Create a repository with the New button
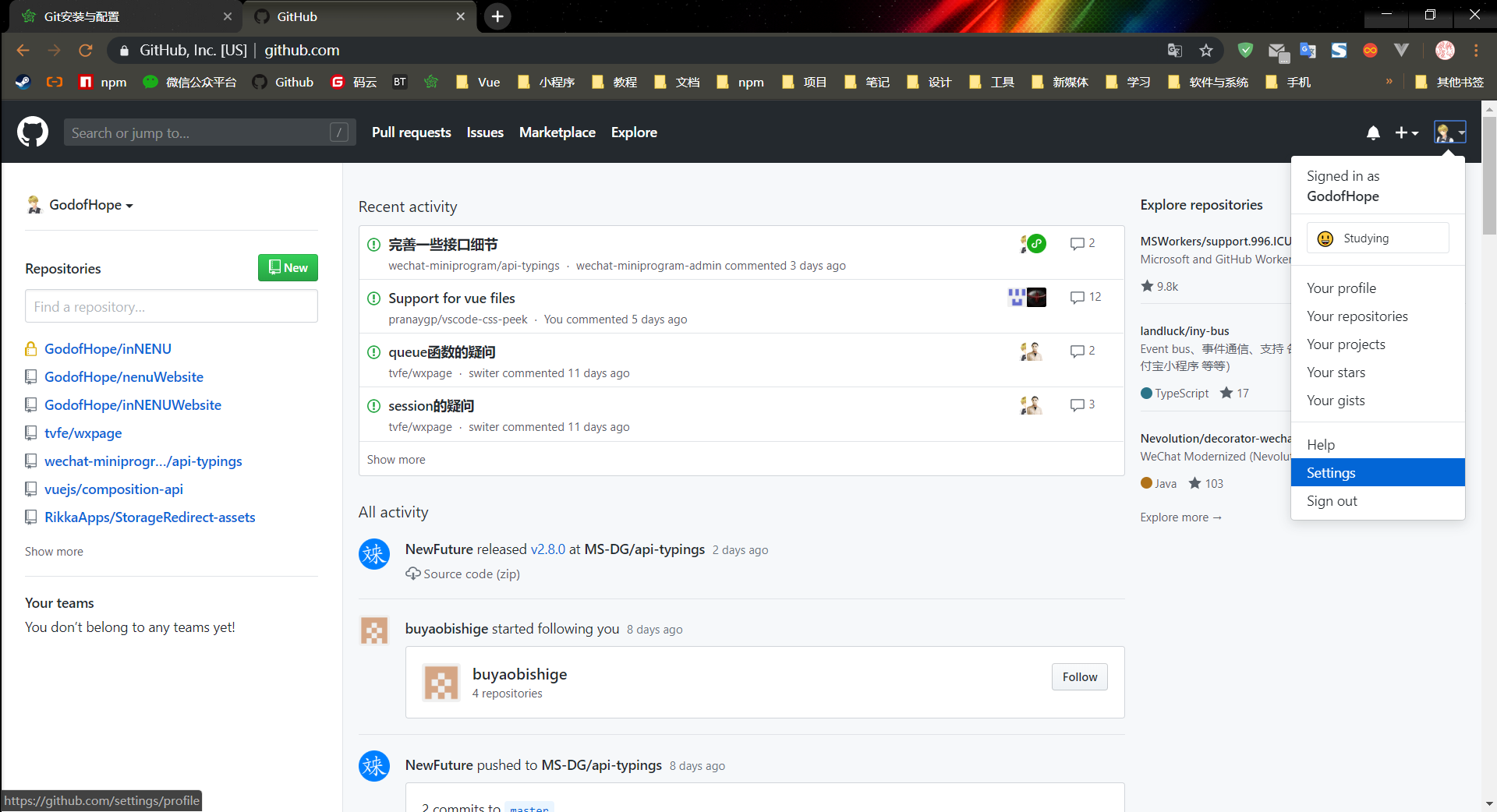 point(287,267)
